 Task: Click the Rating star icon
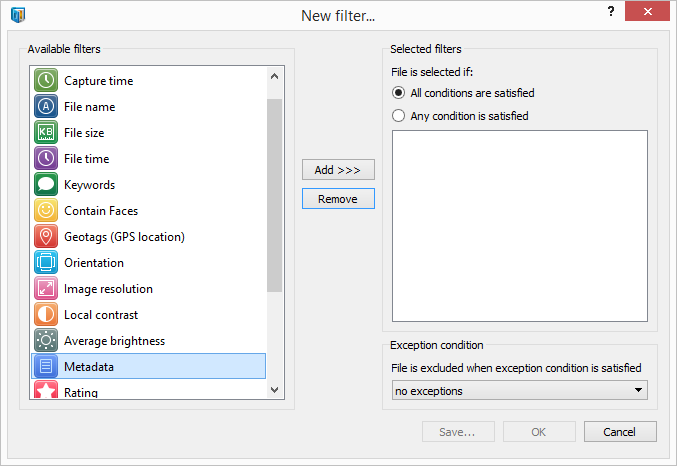46,390
